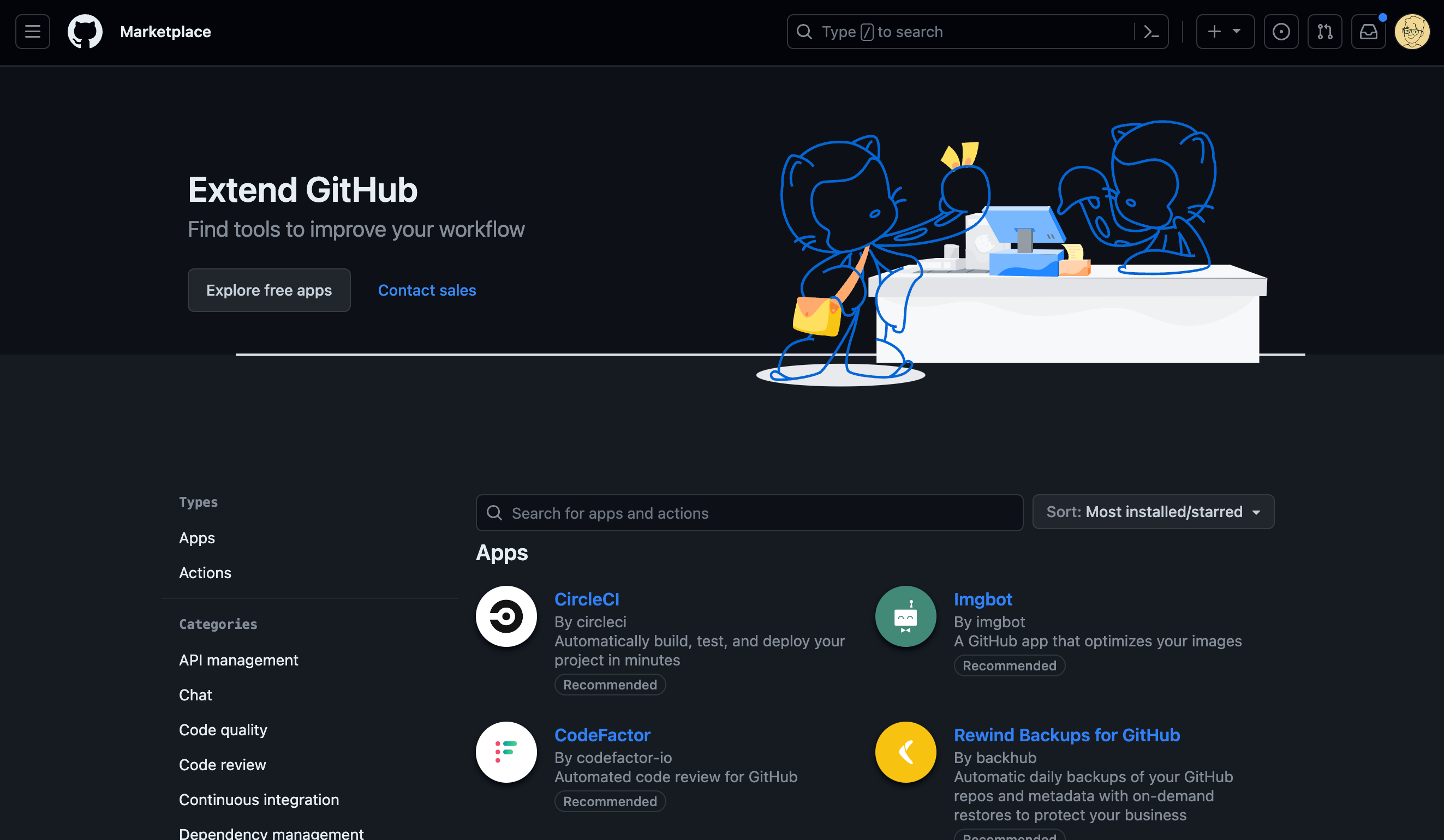Image resolution: width=1444 pixels, height=840 pixels.
Task: Open the Issues icon in header
Action: point(1281,32)
